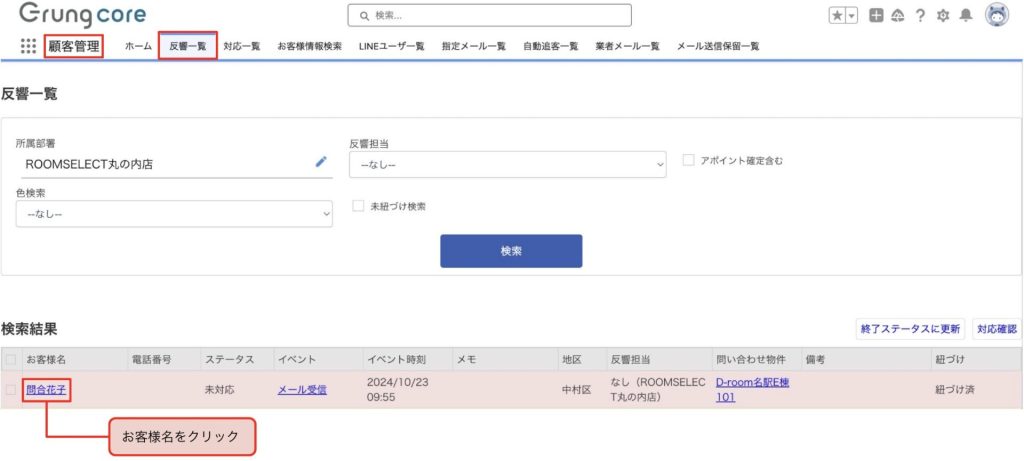Click the user avatar profile icon

click(x=997, y=15)
